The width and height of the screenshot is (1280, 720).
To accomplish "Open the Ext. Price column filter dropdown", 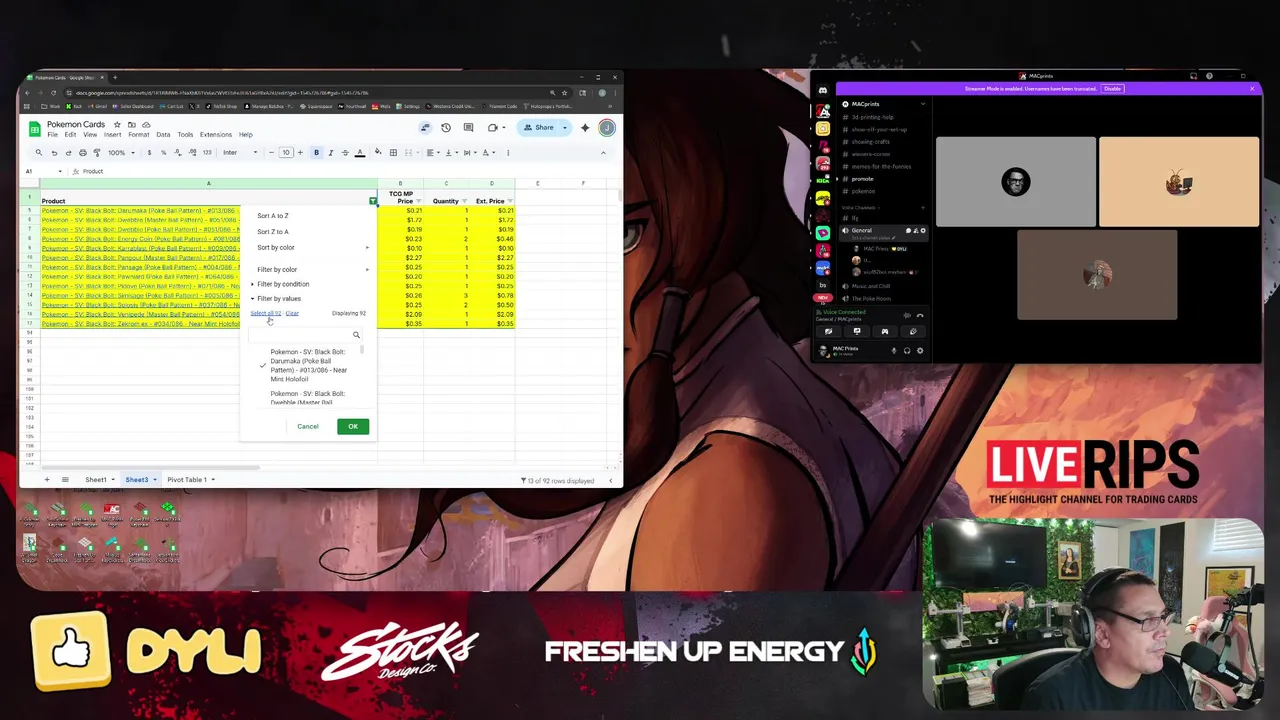I will [510, 201].
